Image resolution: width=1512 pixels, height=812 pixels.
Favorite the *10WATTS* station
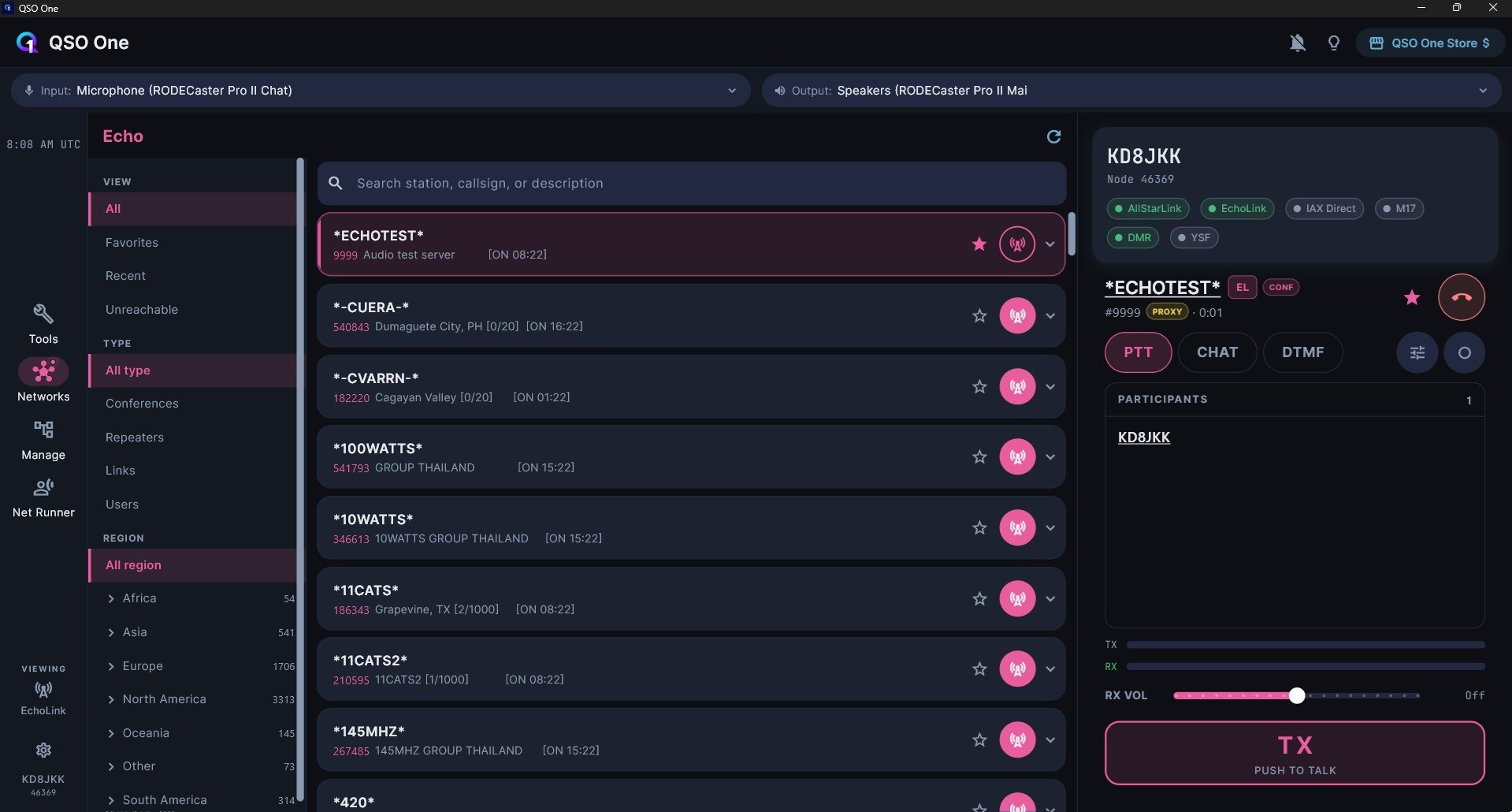979,528
